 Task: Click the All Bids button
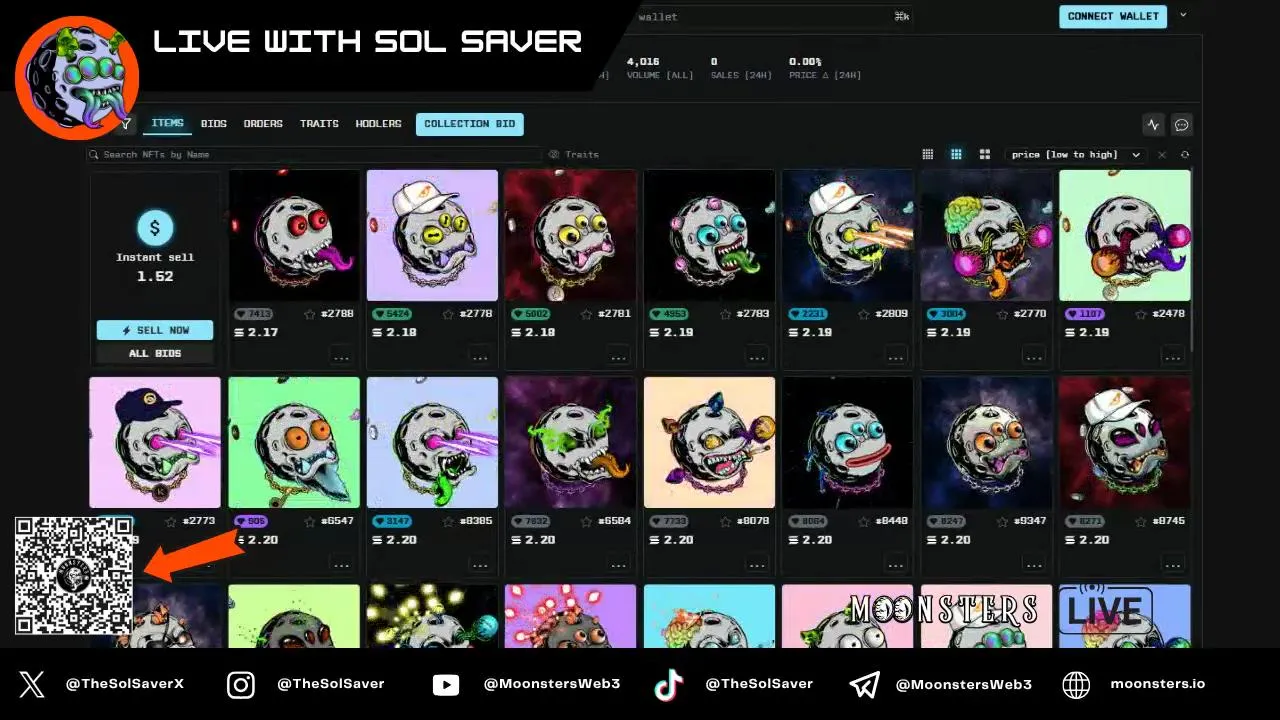(155, 353)
